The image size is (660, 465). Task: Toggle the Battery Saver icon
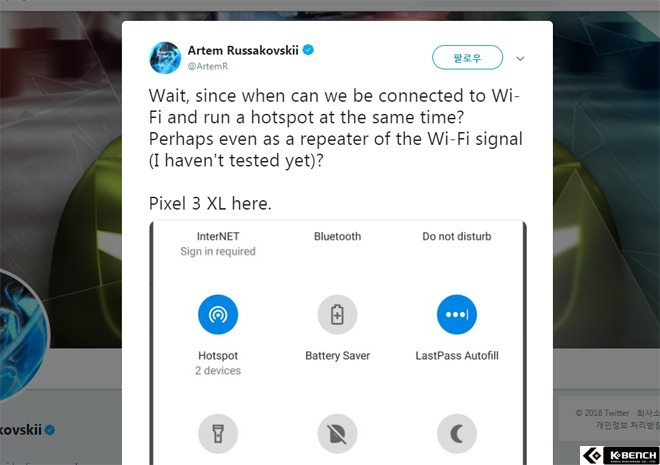(x=337, y=314)
